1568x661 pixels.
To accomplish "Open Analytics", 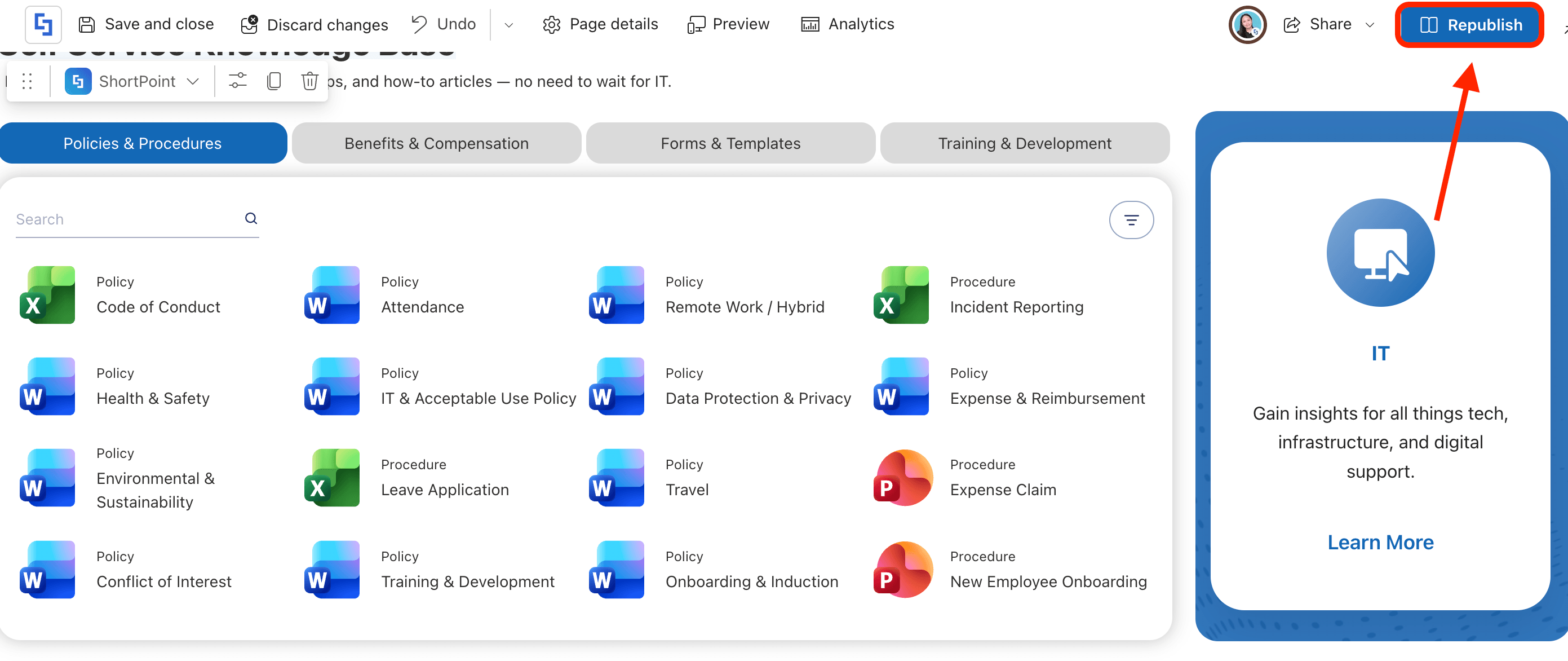I will click(x=847, y=24).
